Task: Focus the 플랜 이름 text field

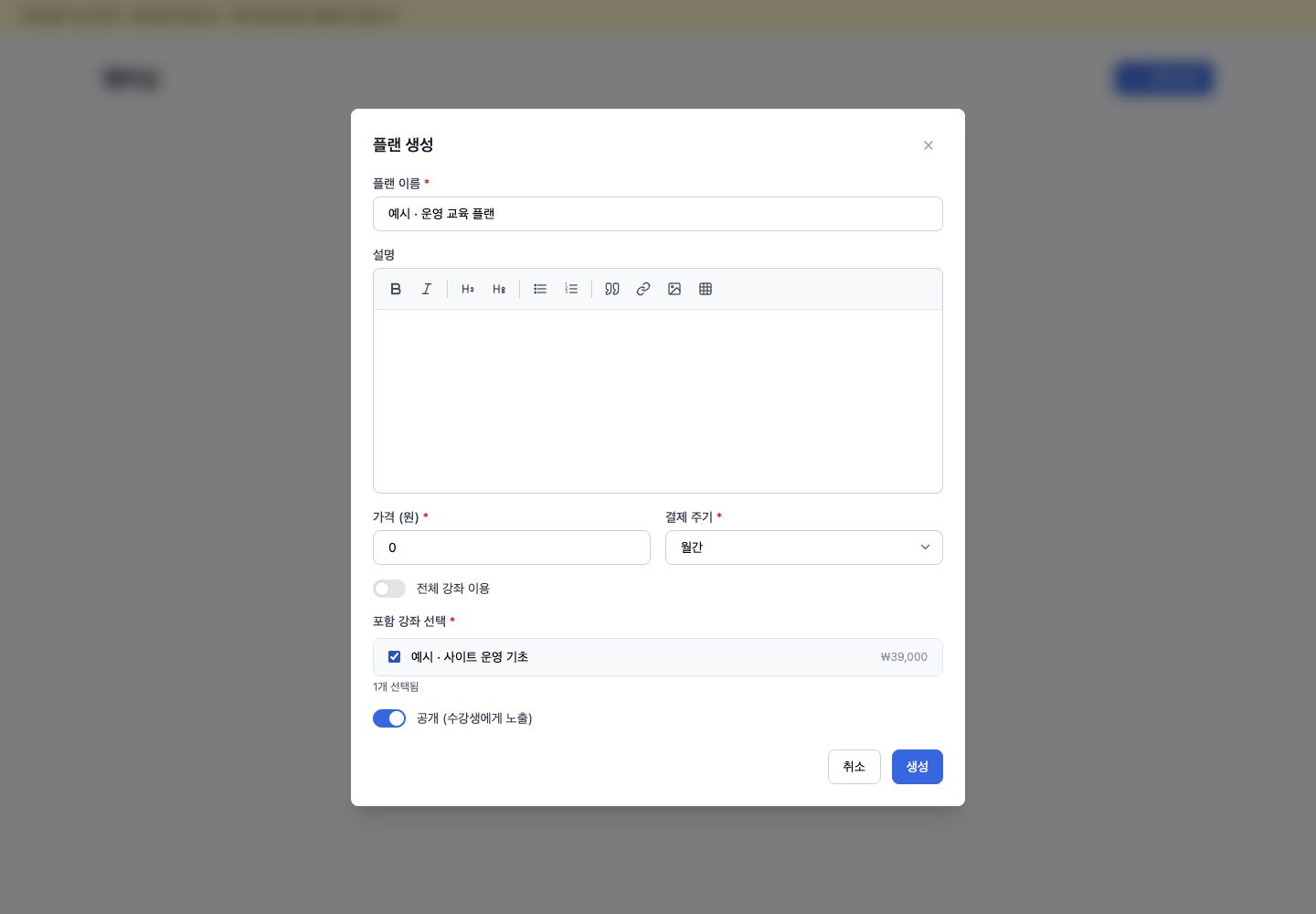Action: 658,214
